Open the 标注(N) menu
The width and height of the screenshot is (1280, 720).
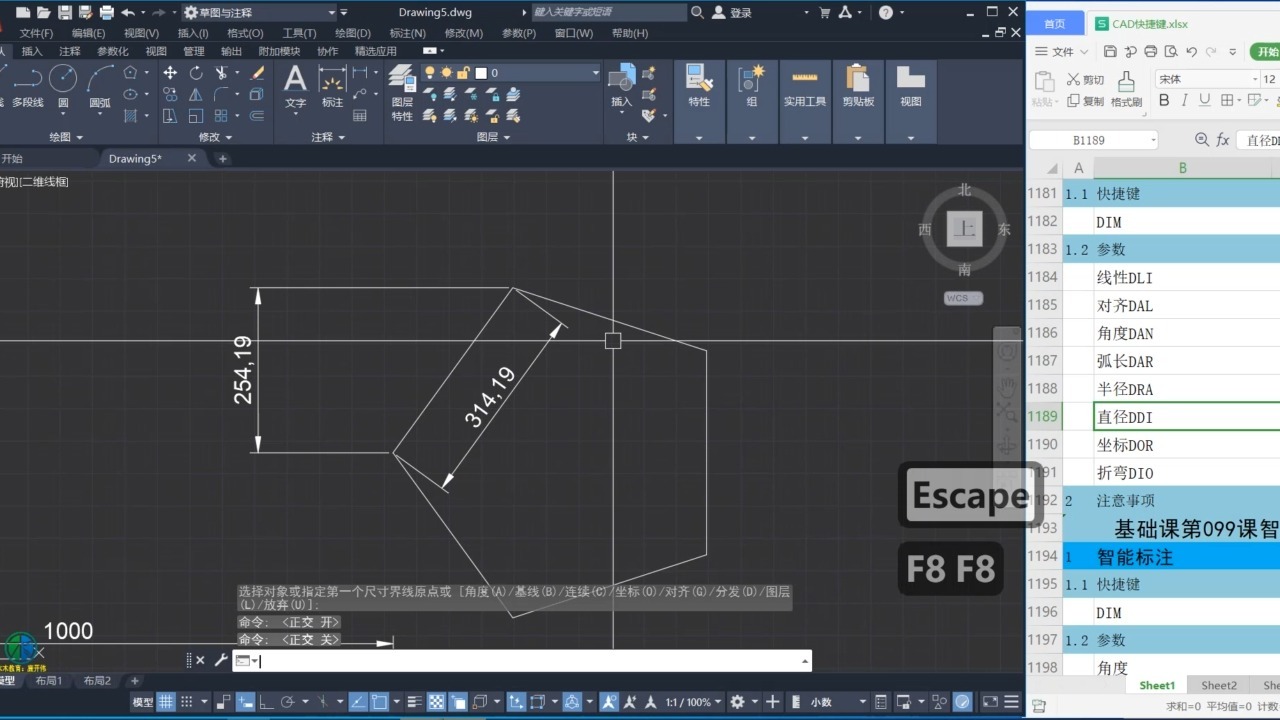[x=407, y=33]
